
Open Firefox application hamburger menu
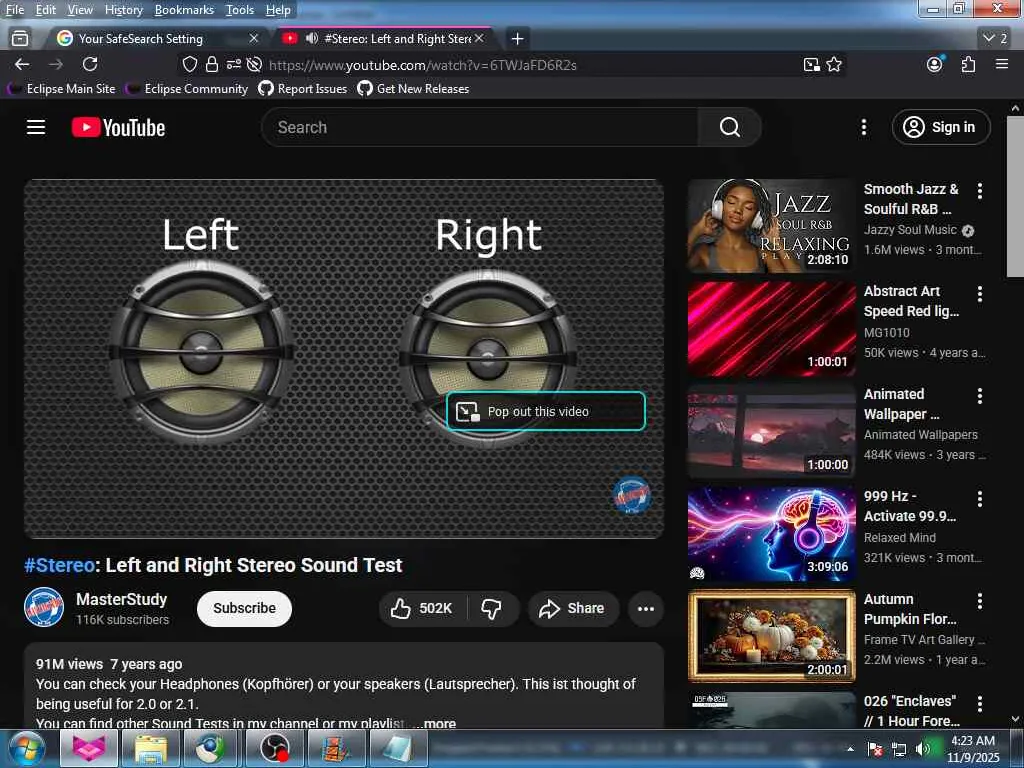click(x=1002, y=64)
